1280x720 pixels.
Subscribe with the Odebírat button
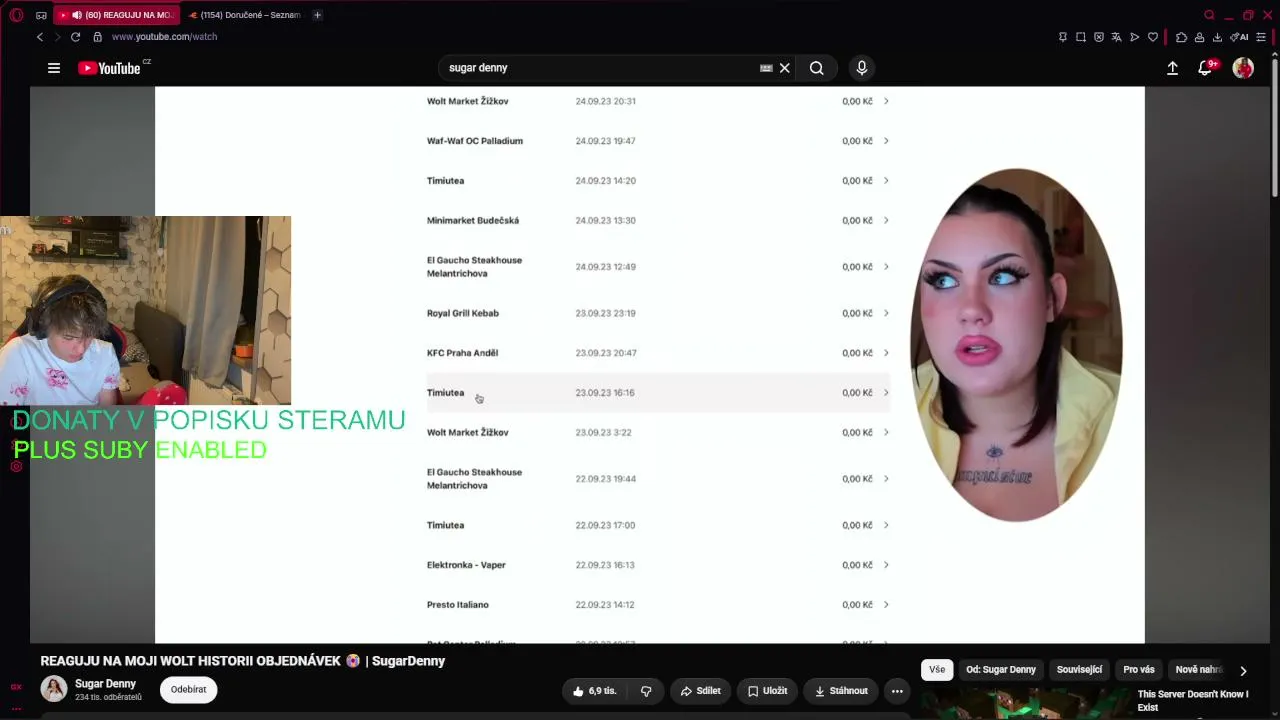[188, 690]
